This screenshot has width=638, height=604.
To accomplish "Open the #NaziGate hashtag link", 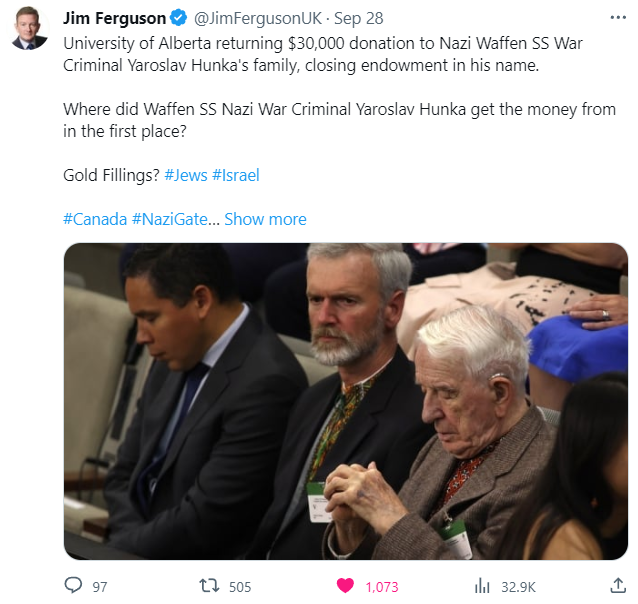I will tap(170, 219).
